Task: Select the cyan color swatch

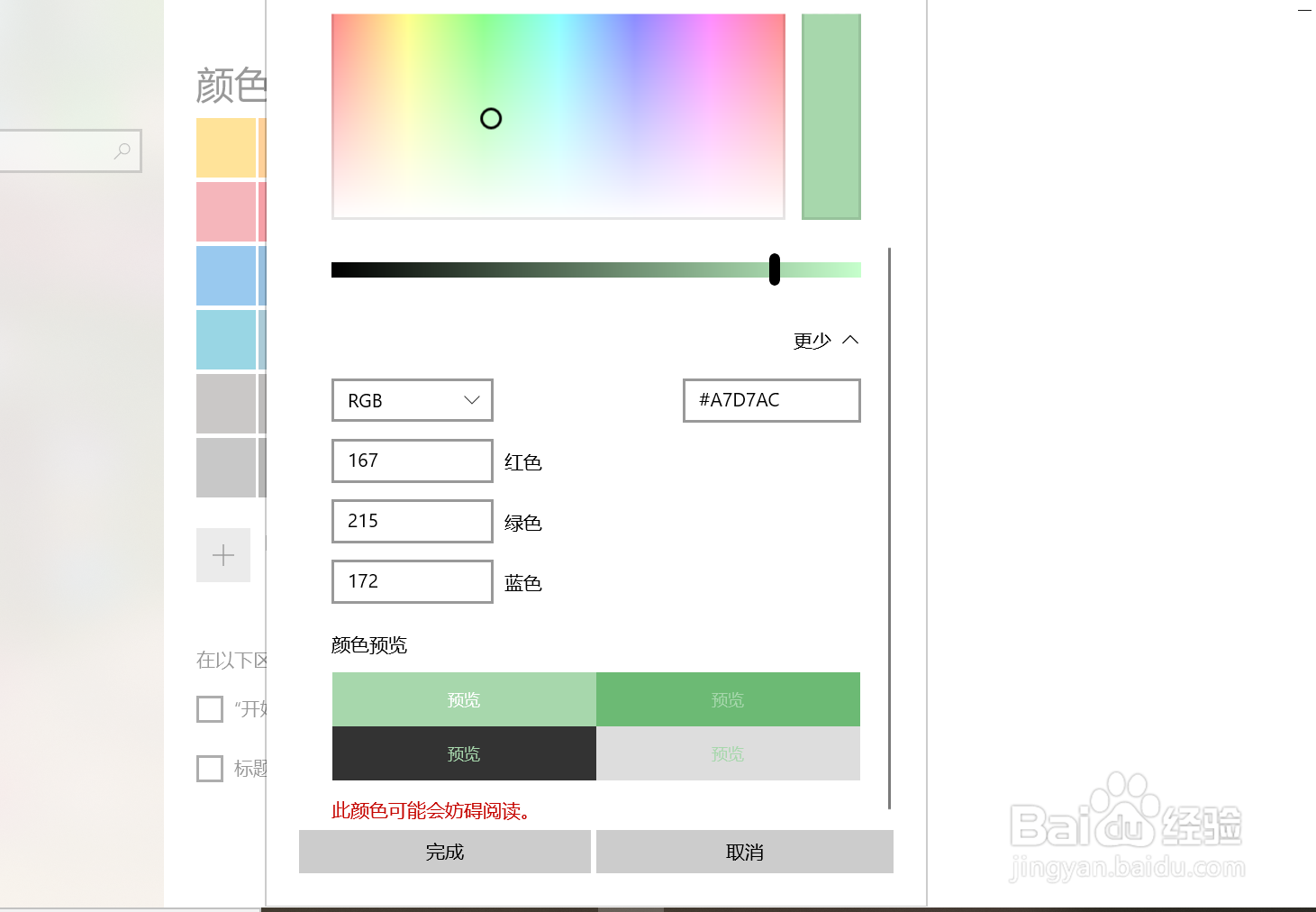Action: (226, 340)
